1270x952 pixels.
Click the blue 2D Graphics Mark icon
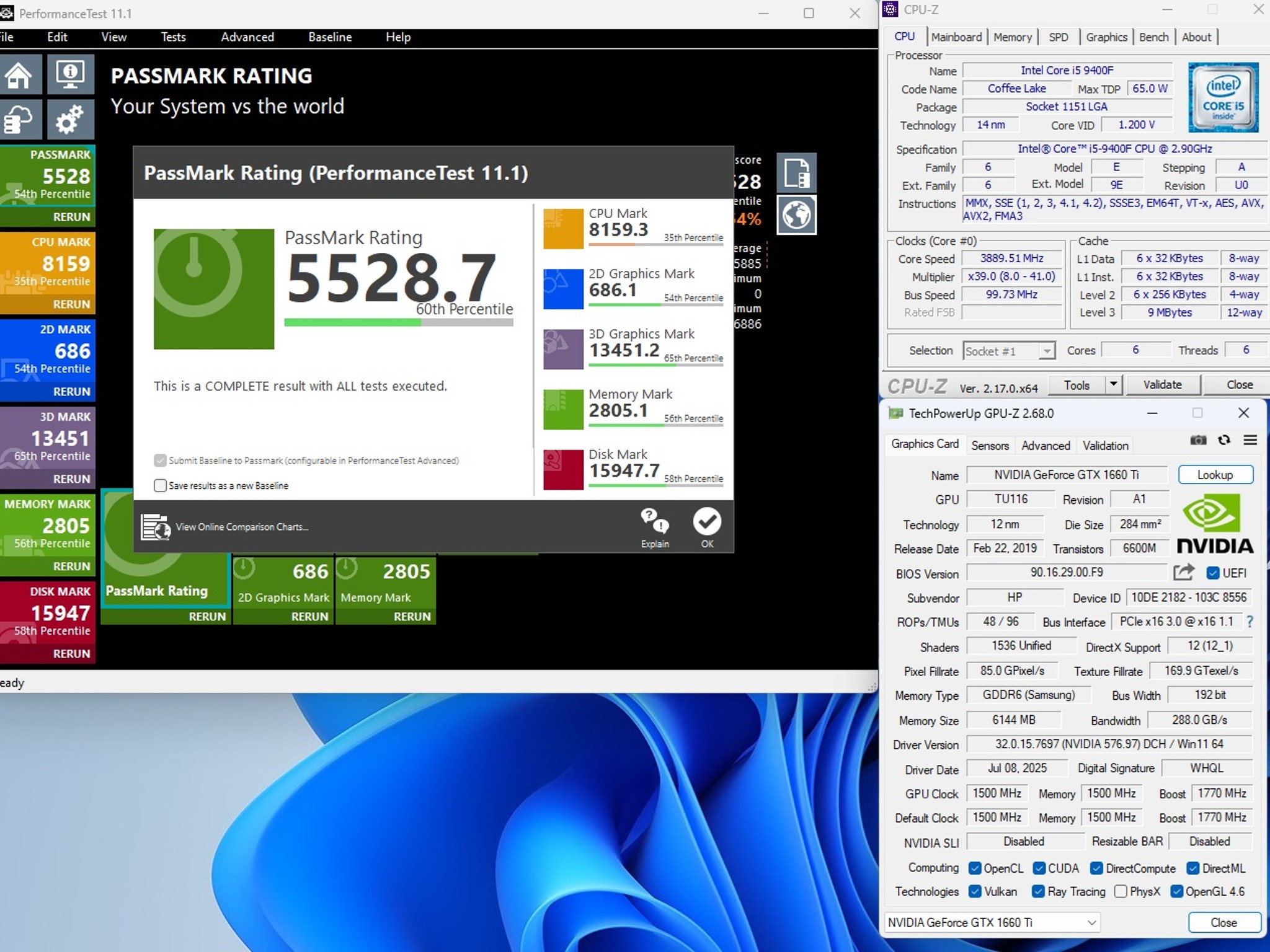[563, 289]
